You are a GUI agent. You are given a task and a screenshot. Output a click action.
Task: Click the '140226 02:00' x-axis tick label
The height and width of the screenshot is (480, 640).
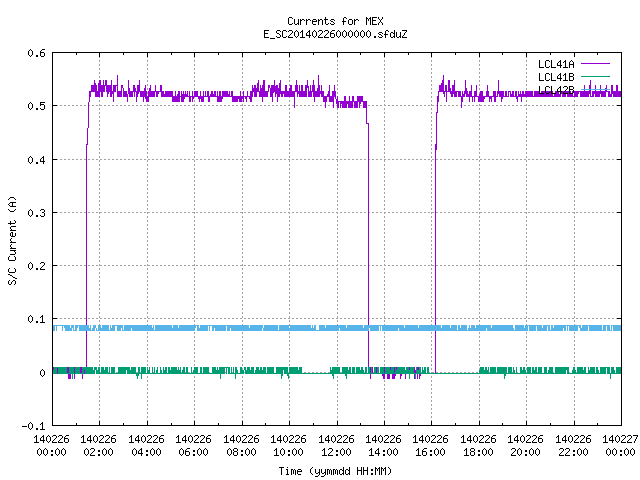click(x=98, y=446)
